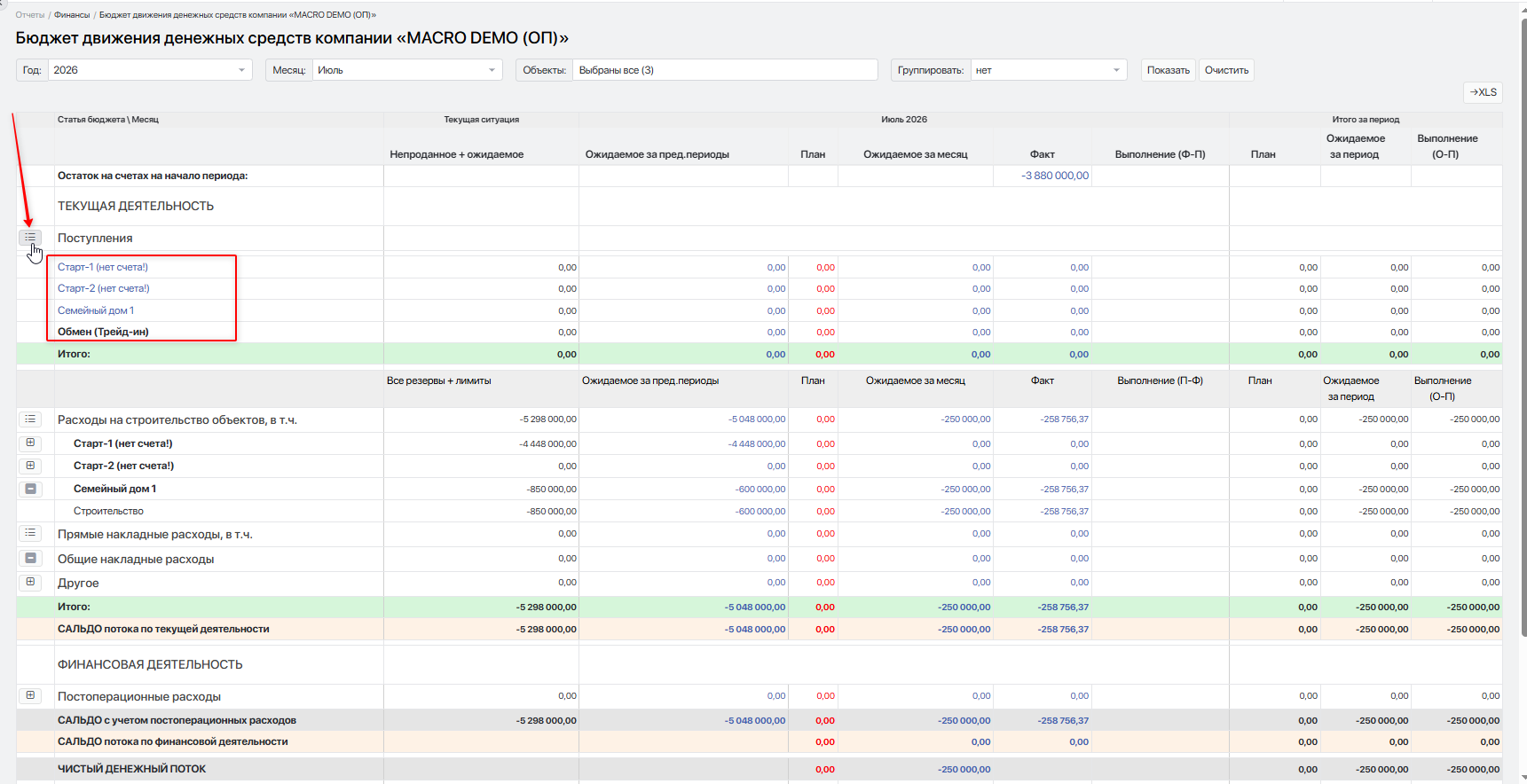
Task: Collapse the Семейный дом 1 expenses row
Action: (30, 489)
